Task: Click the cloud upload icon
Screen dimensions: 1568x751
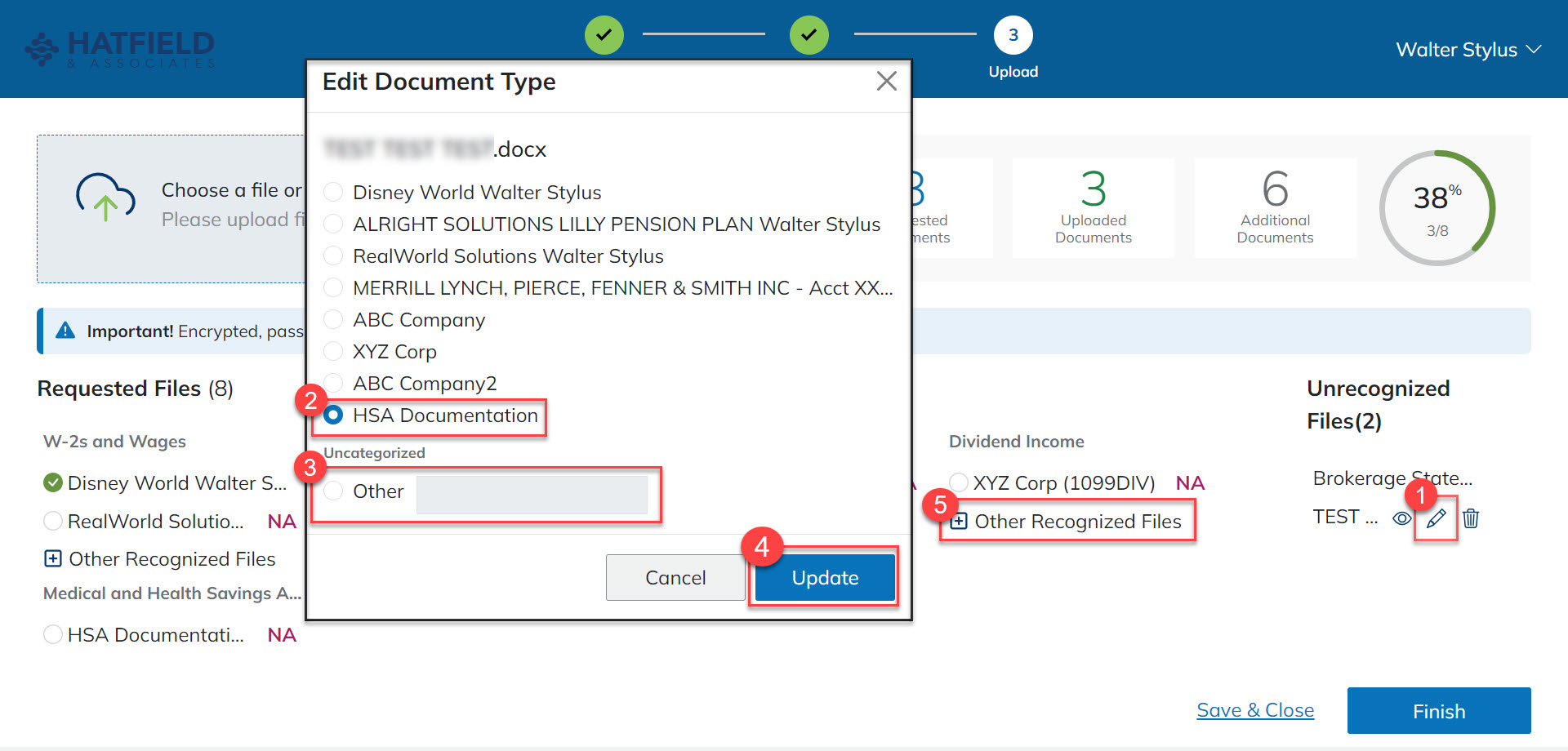Action: 105,197
